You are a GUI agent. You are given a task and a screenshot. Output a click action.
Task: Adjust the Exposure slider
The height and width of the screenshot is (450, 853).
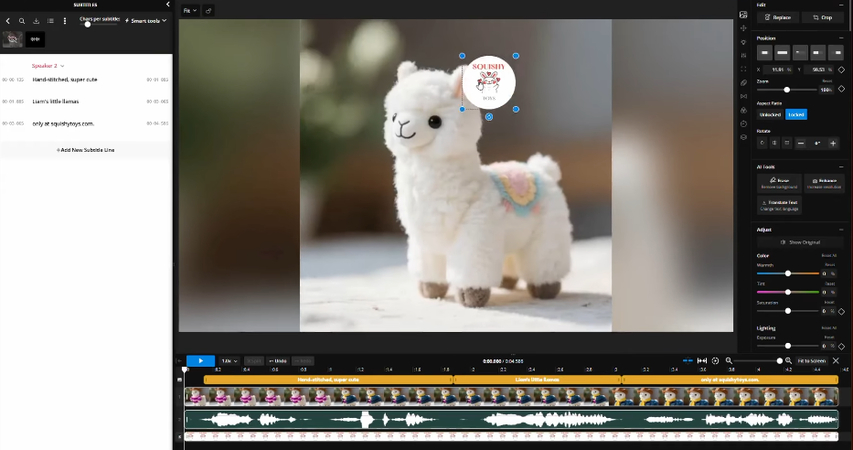pyautogui.click(x=787, y=346)
